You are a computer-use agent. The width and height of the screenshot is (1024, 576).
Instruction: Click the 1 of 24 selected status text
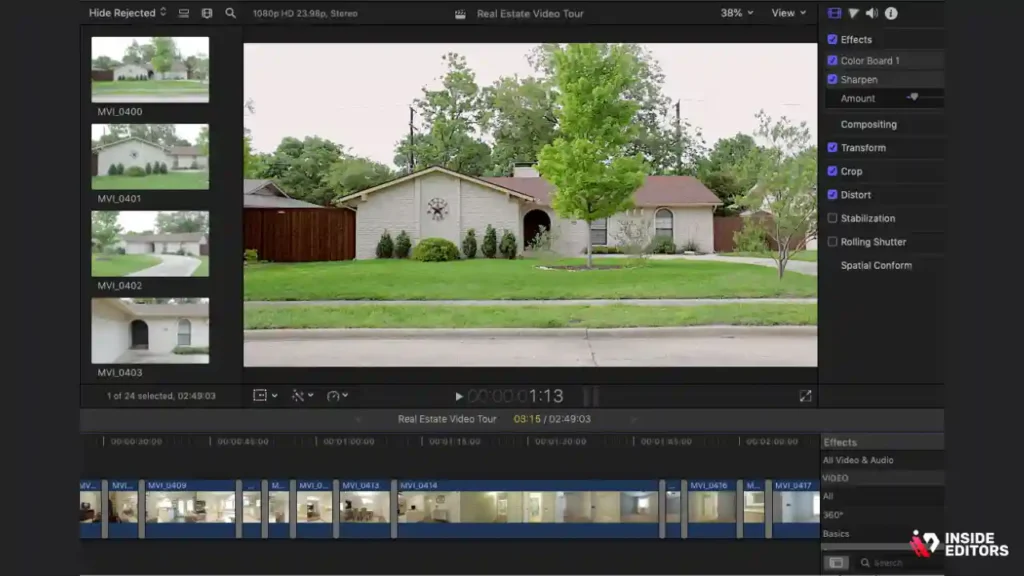coord(161,396)
